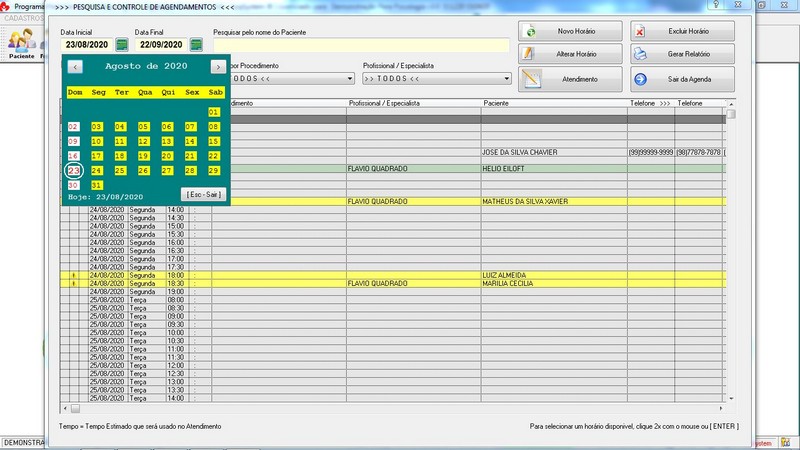Click the Profissional / Especialista column header
Image resolution: width=800 pixels, height=450 pixels.
click(x=414, y=103)
